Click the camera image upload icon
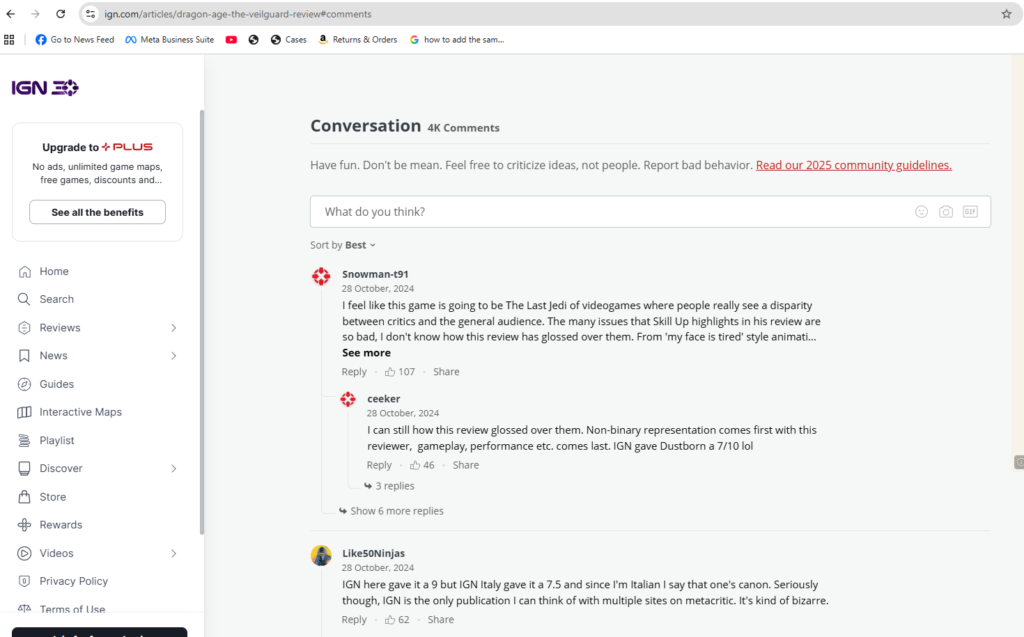Viewport: 1024px width, 637px height. [x=945, y=212]
